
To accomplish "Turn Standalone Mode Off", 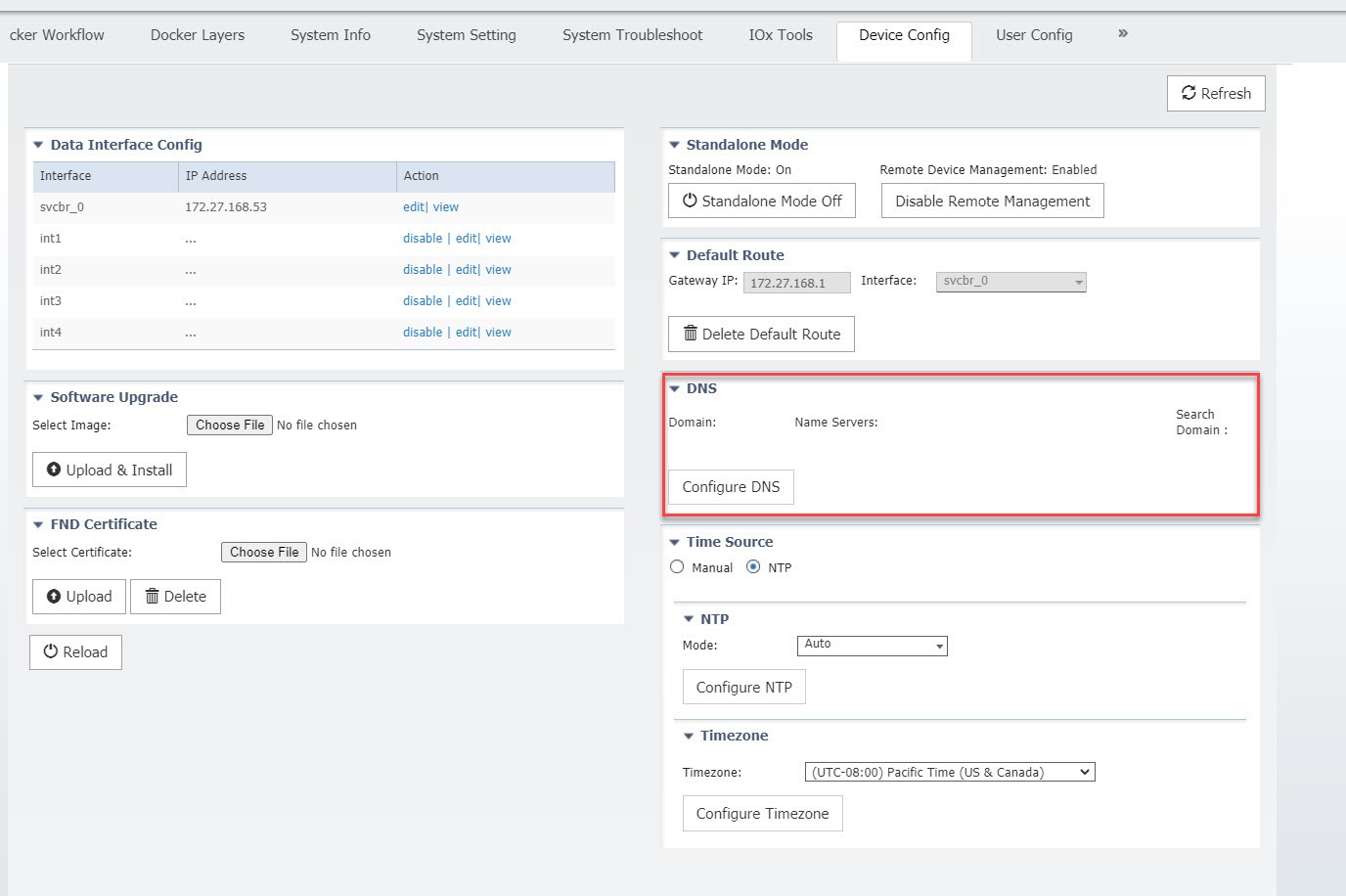I will (762, 201).
